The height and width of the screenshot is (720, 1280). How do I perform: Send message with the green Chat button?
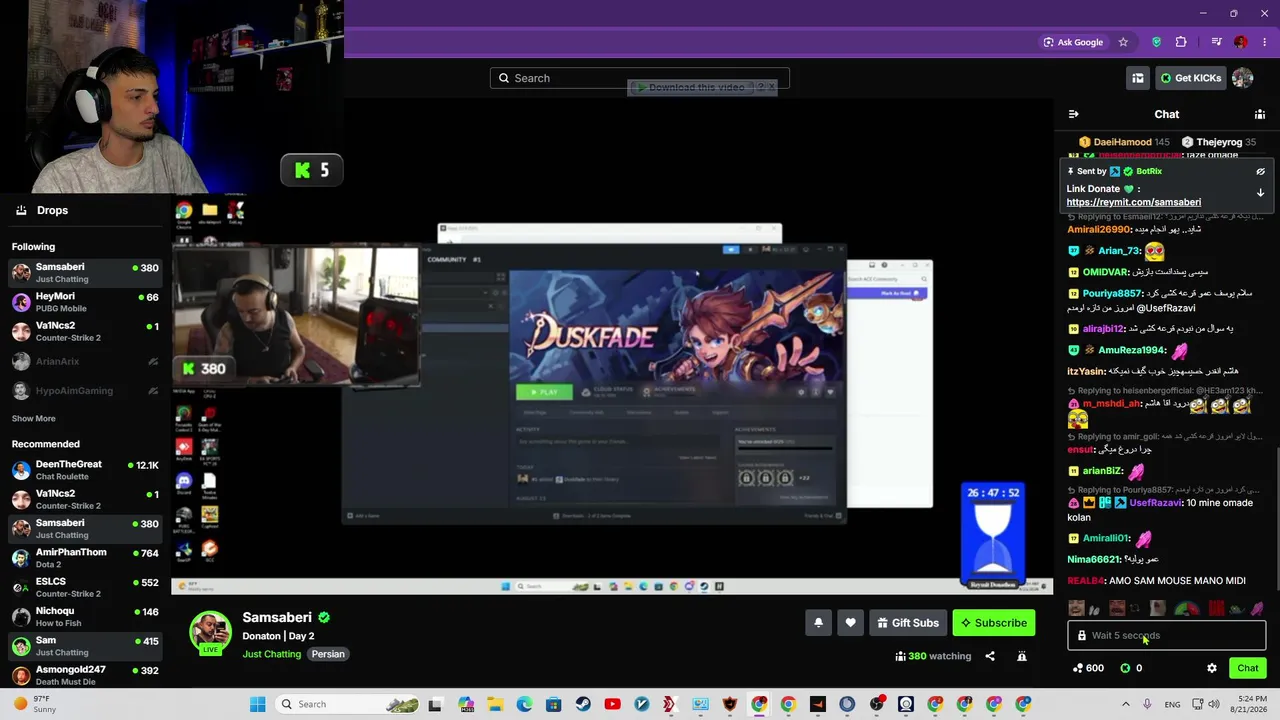pyautogui.click(x=1248, y=668)
